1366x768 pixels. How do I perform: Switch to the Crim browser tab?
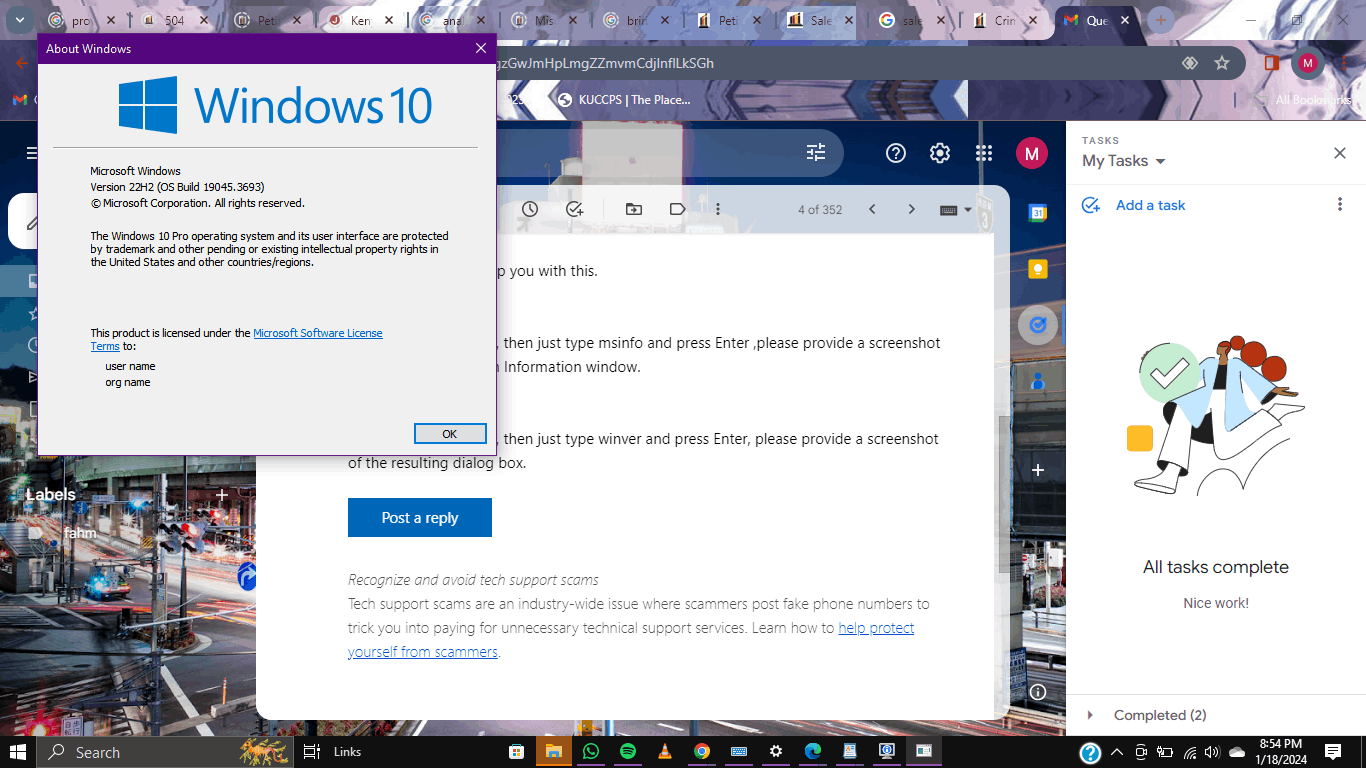1006,20
